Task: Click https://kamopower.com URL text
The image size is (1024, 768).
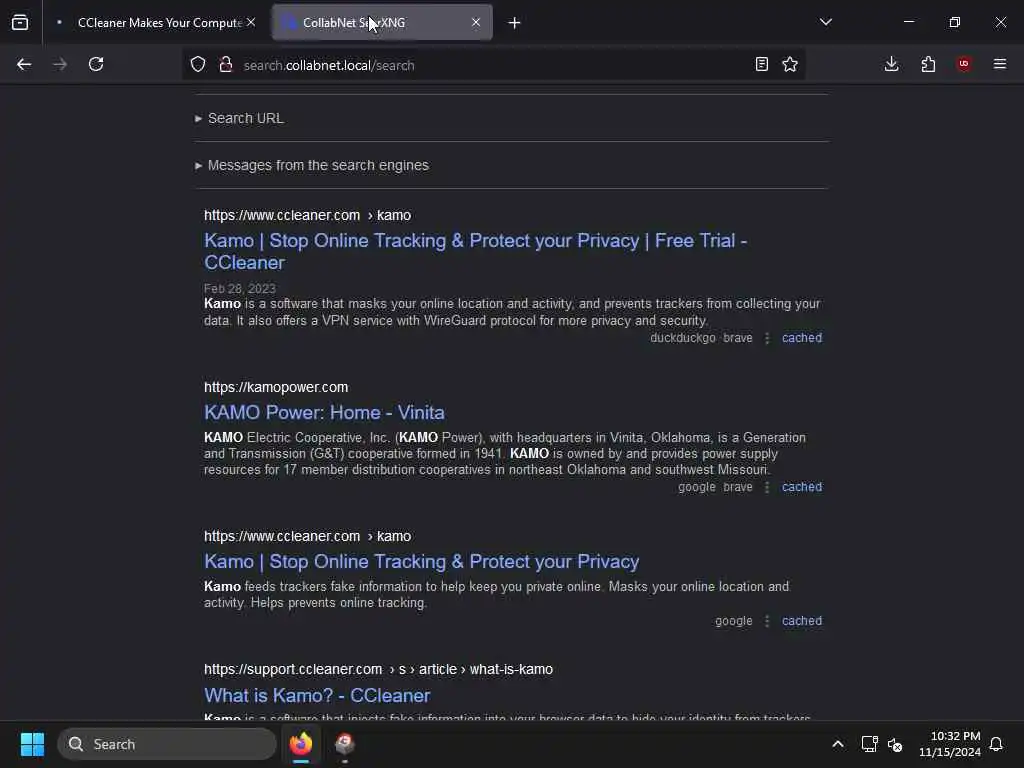Action: click(276, 387)
